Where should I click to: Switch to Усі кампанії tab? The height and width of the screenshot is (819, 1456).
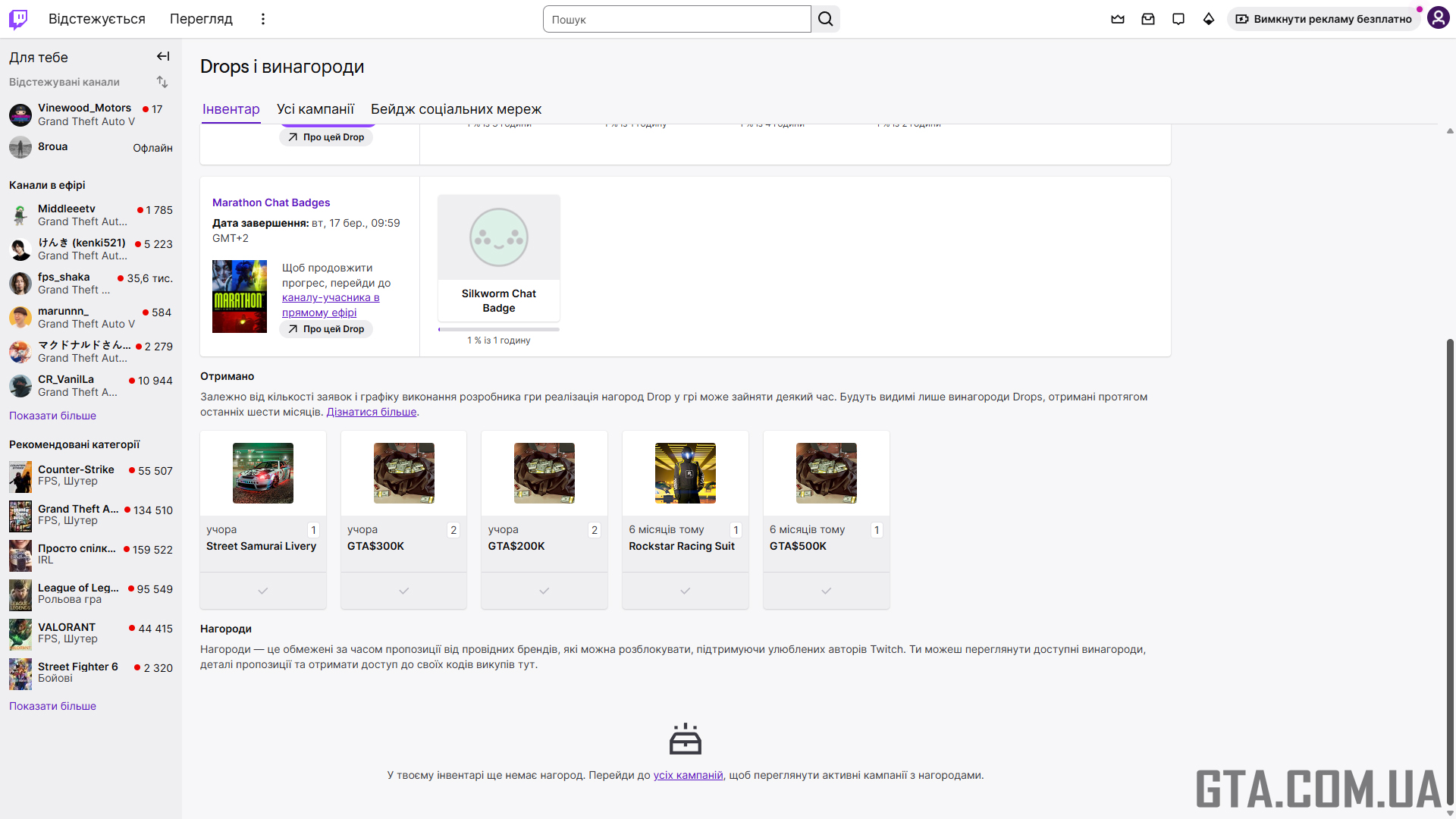click(315, 109)
